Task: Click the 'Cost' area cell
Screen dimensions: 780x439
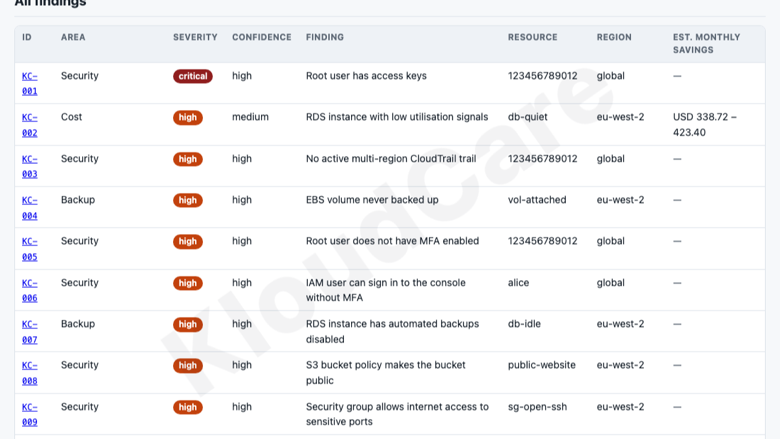Action: (71, 117)
